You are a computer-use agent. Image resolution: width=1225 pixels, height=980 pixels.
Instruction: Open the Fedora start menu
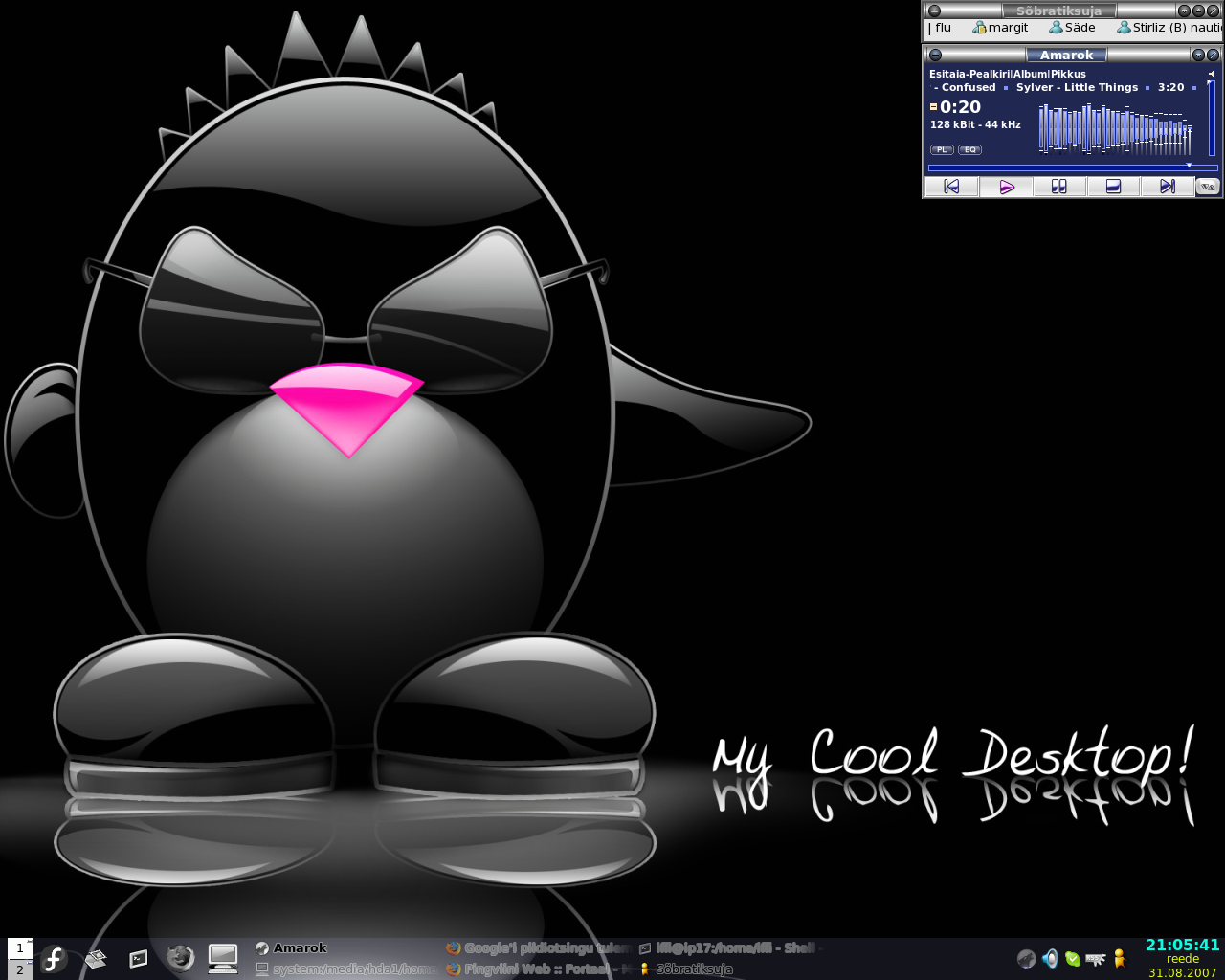54,958
